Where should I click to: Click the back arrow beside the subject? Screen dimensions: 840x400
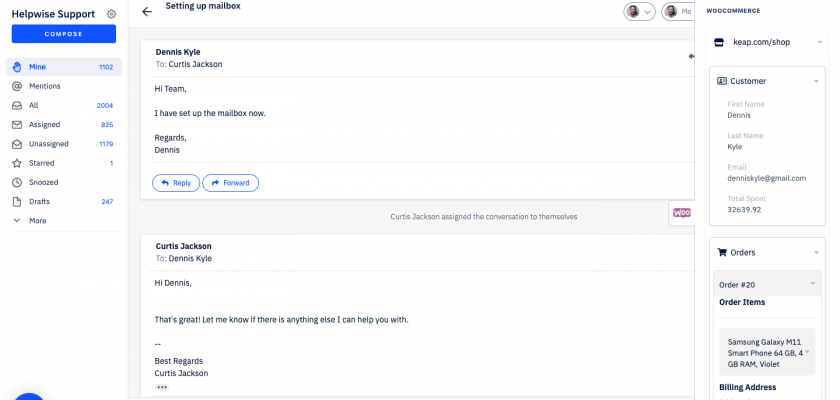pos(147,12)
